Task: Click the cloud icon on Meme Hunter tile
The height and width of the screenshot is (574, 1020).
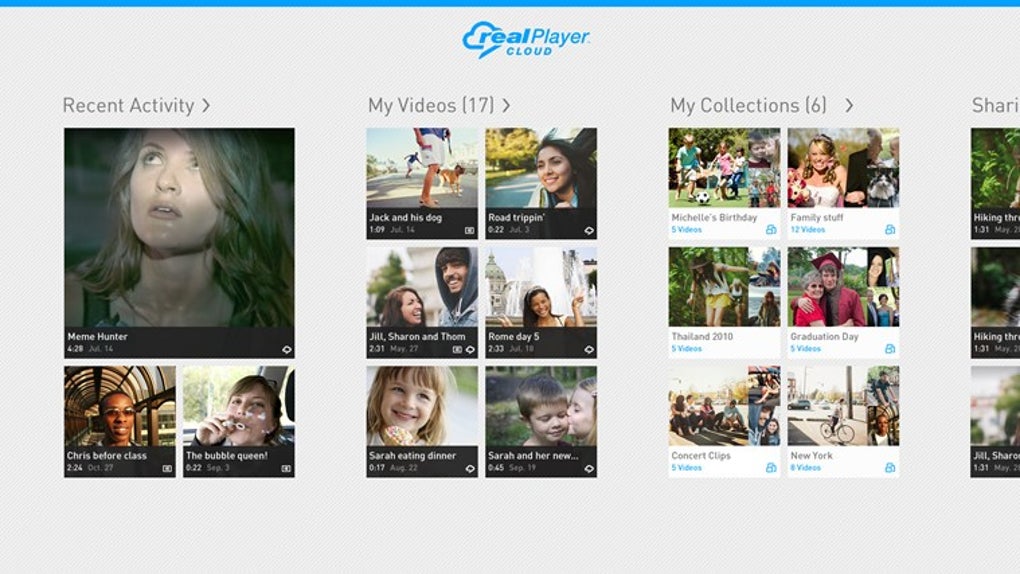Action: click(287, 349)
